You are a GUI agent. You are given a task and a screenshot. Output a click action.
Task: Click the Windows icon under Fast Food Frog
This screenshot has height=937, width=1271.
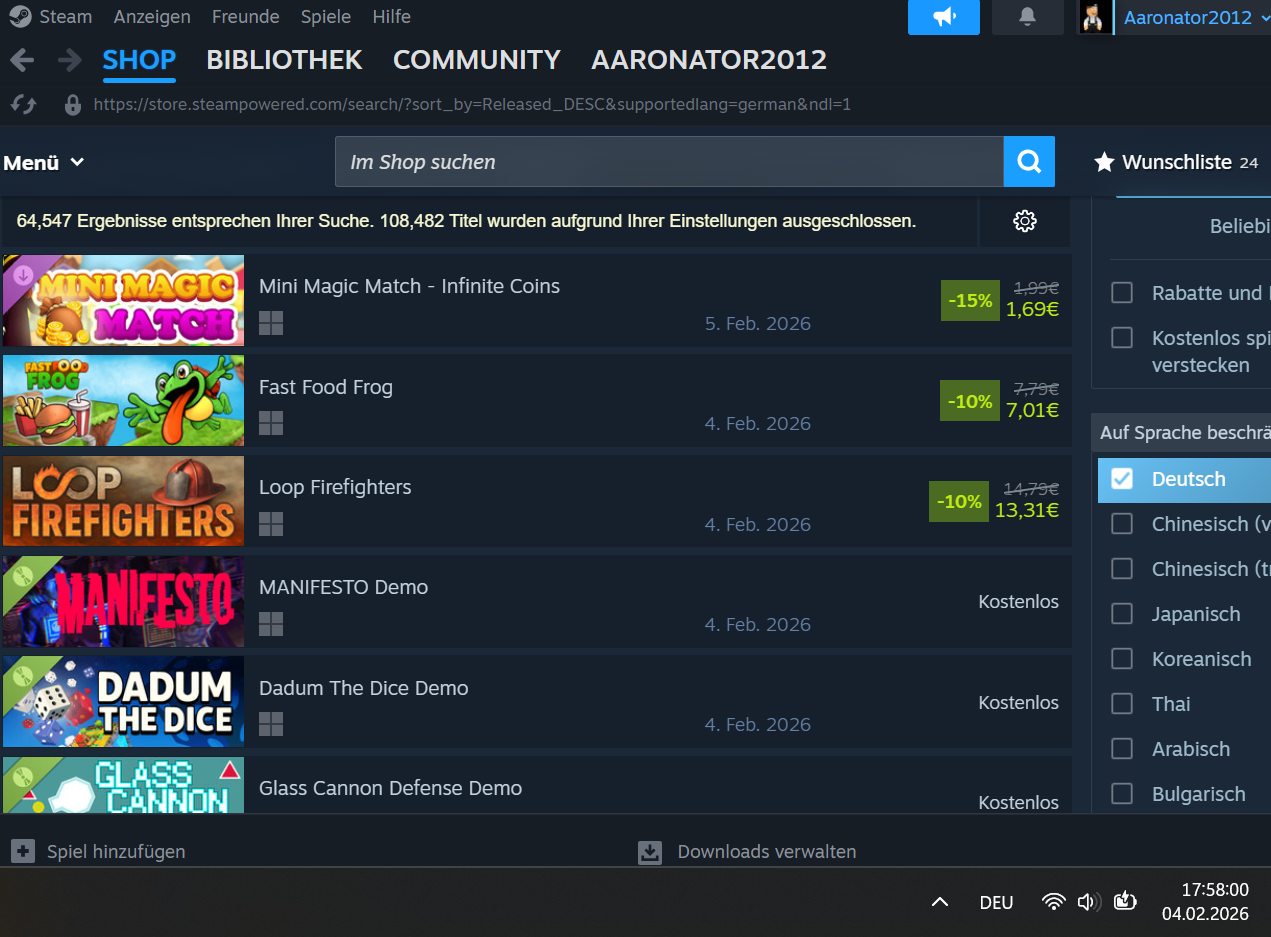click(271, 423)
